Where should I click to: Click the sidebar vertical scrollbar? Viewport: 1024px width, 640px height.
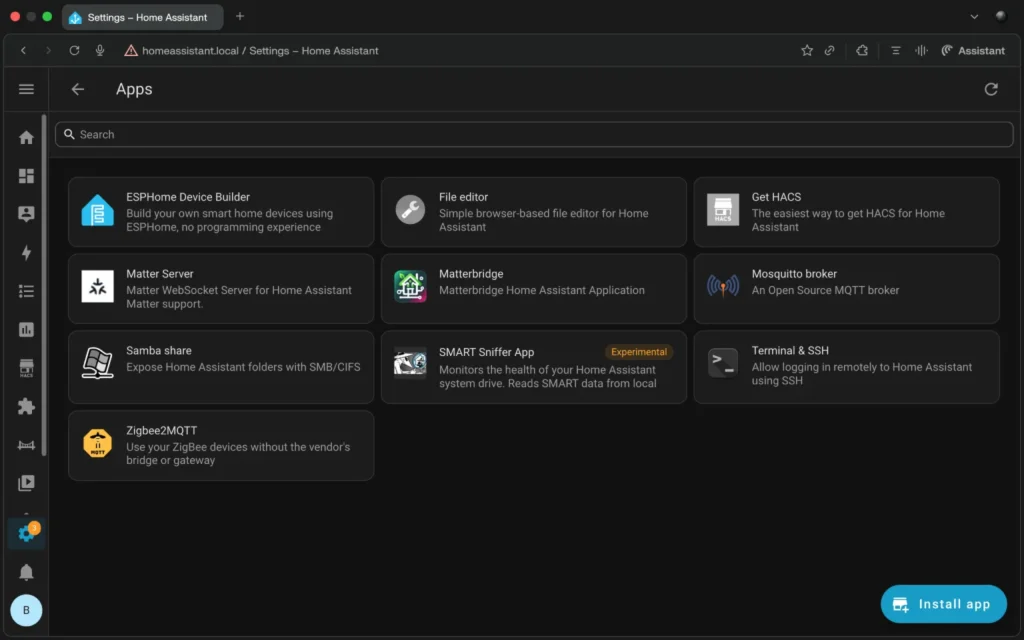pyautogui.click(x=44, y=285)
